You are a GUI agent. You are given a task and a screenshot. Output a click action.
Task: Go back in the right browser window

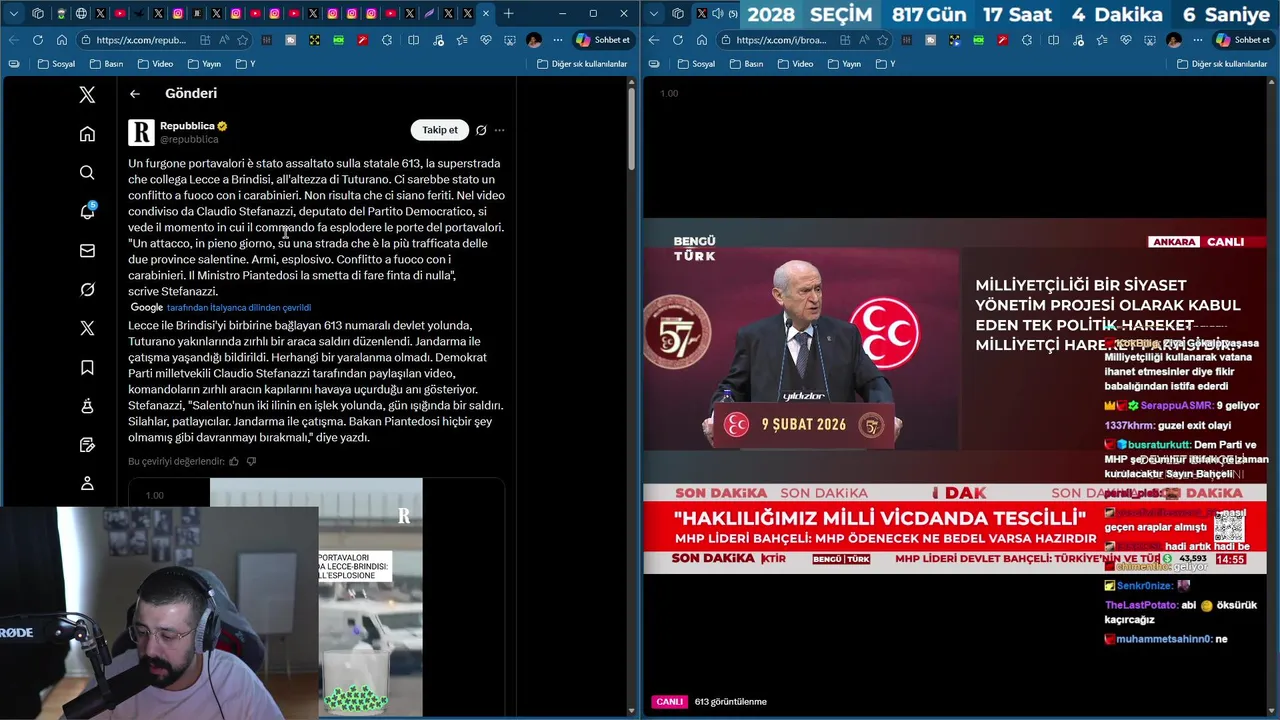pos(653,40)
